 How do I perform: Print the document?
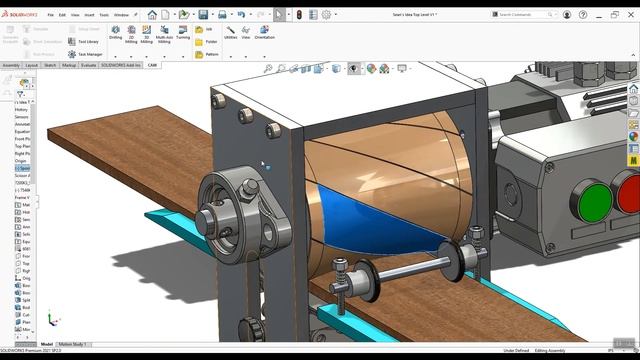point(222,15)
